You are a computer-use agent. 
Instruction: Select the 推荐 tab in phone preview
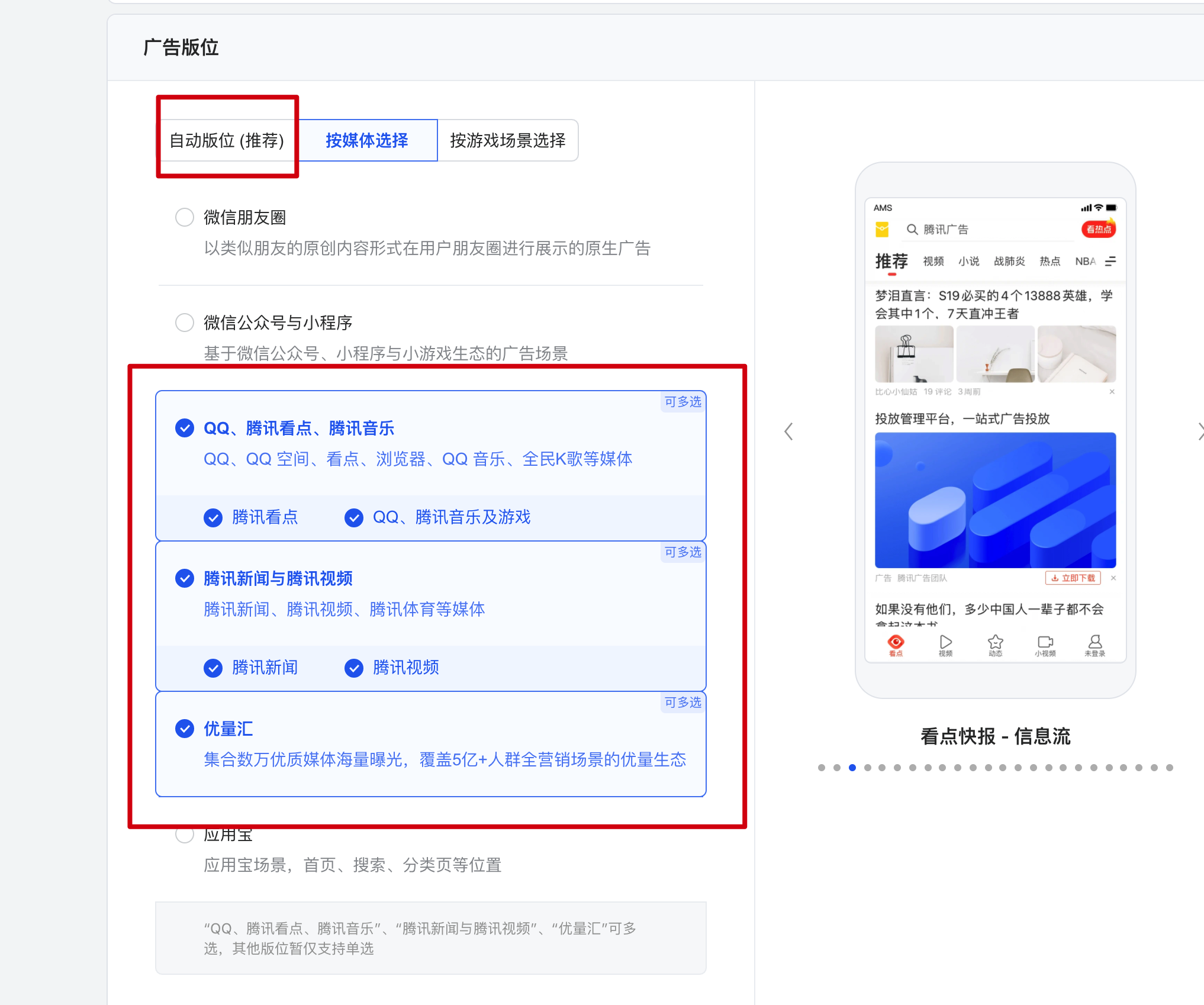[x=891, y=261]
